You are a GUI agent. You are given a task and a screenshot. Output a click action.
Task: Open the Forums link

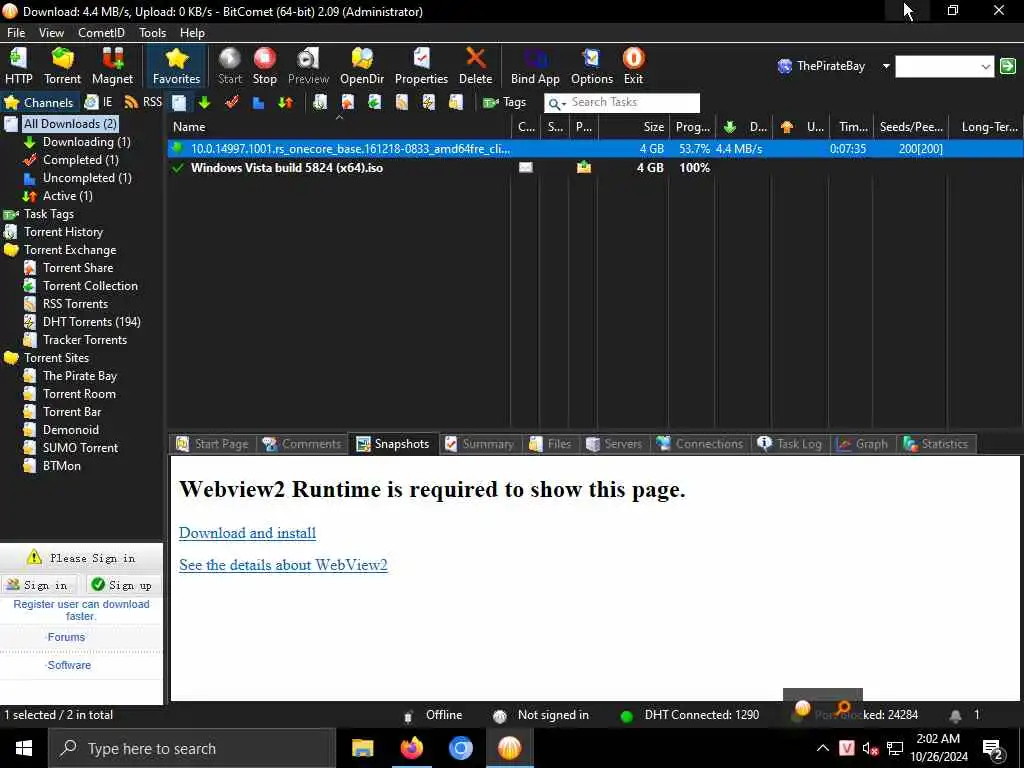point(66,637)
